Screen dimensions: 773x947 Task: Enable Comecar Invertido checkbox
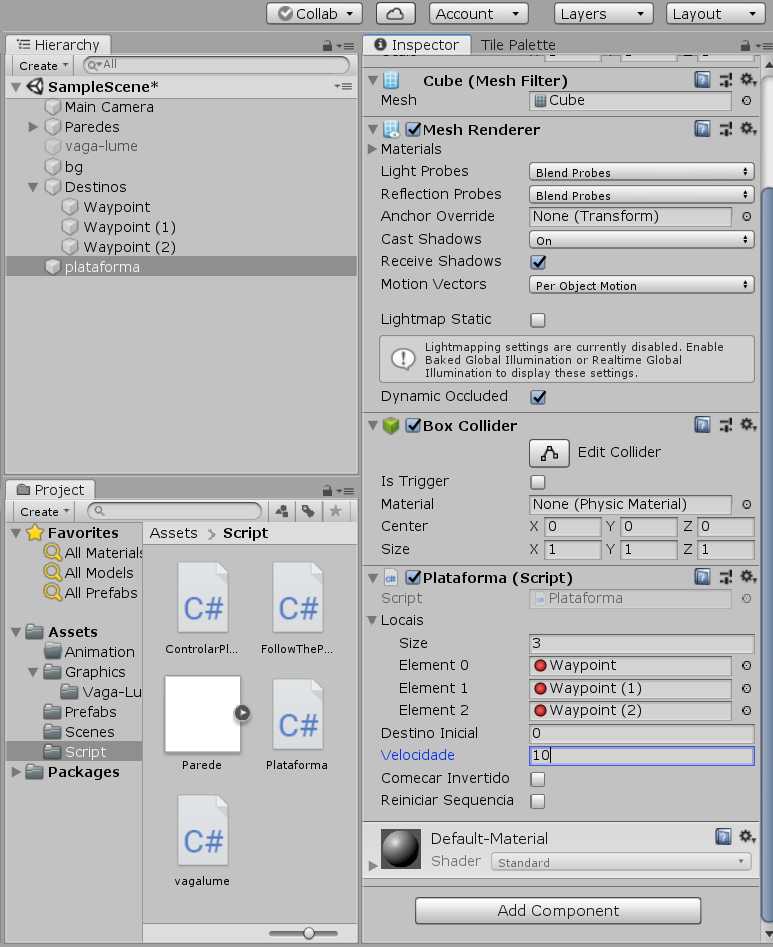tap(537, 779)
